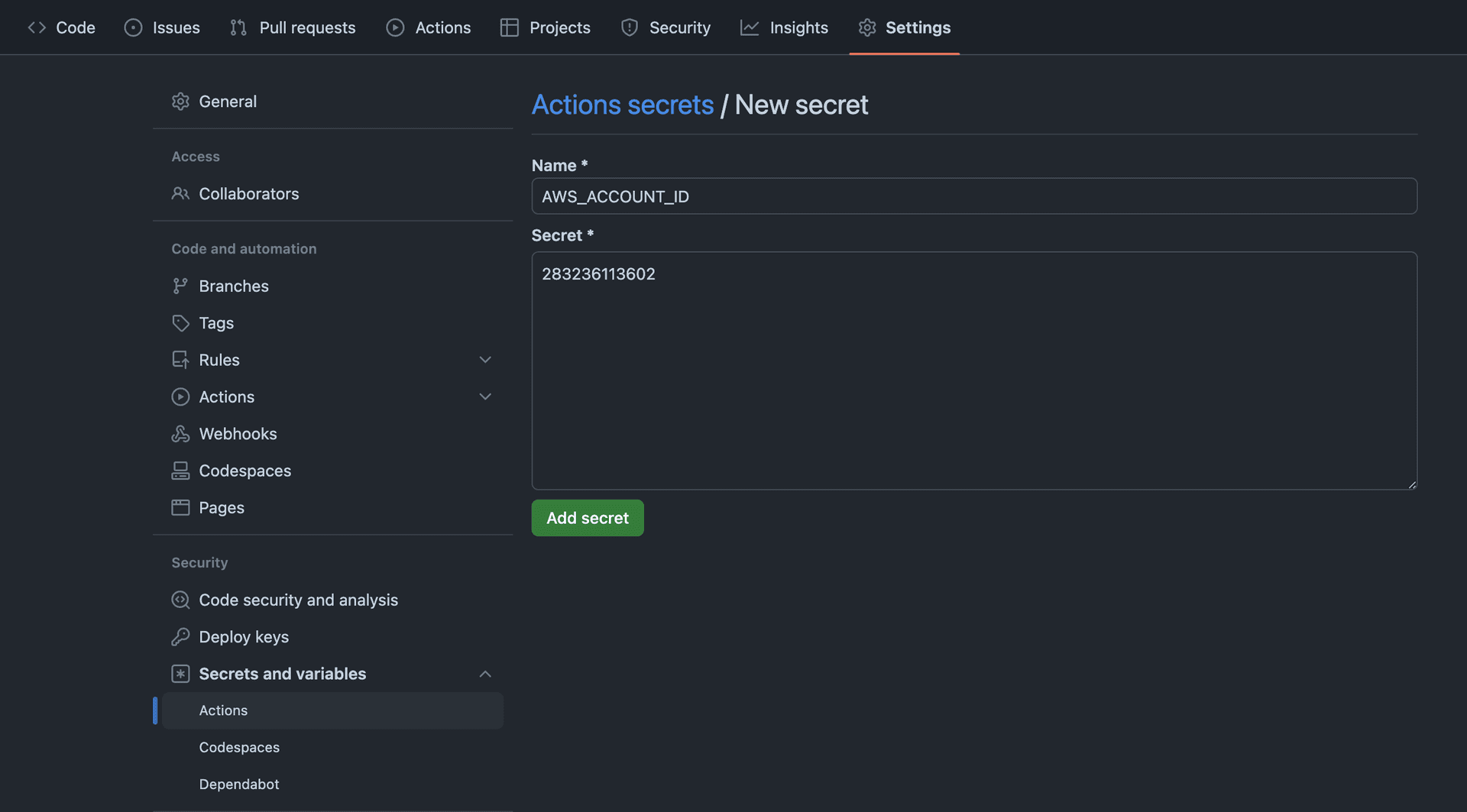
Task: Click the Deploy keys key icon
Action: coord(180,637)
